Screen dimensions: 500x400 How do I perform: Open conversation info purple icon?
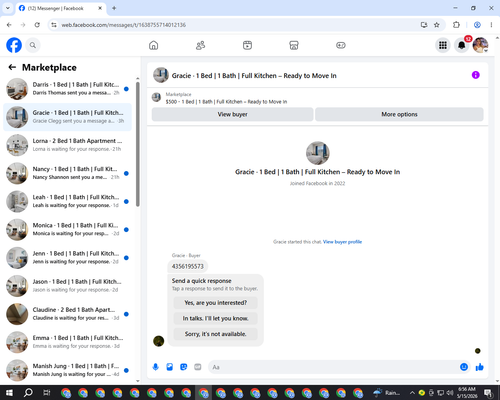point(476,75)
